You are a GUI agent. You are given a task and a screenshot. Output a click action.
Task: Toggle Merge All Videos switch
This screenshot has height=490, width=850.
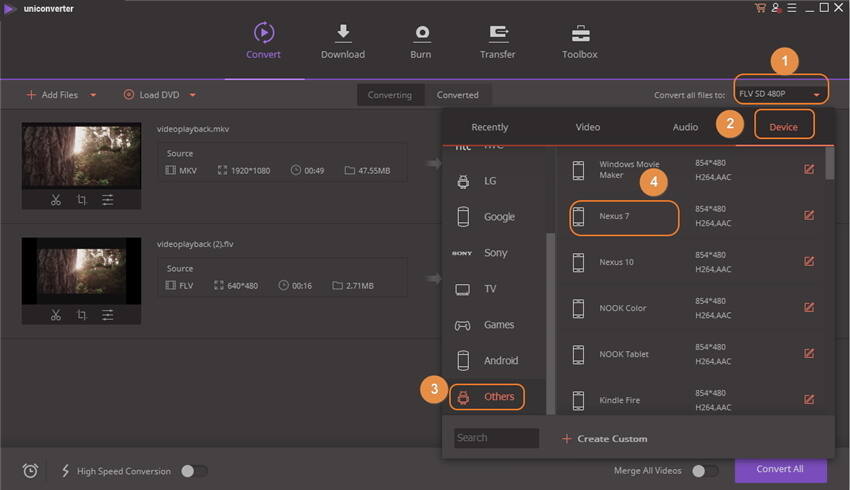pos(704,471)
